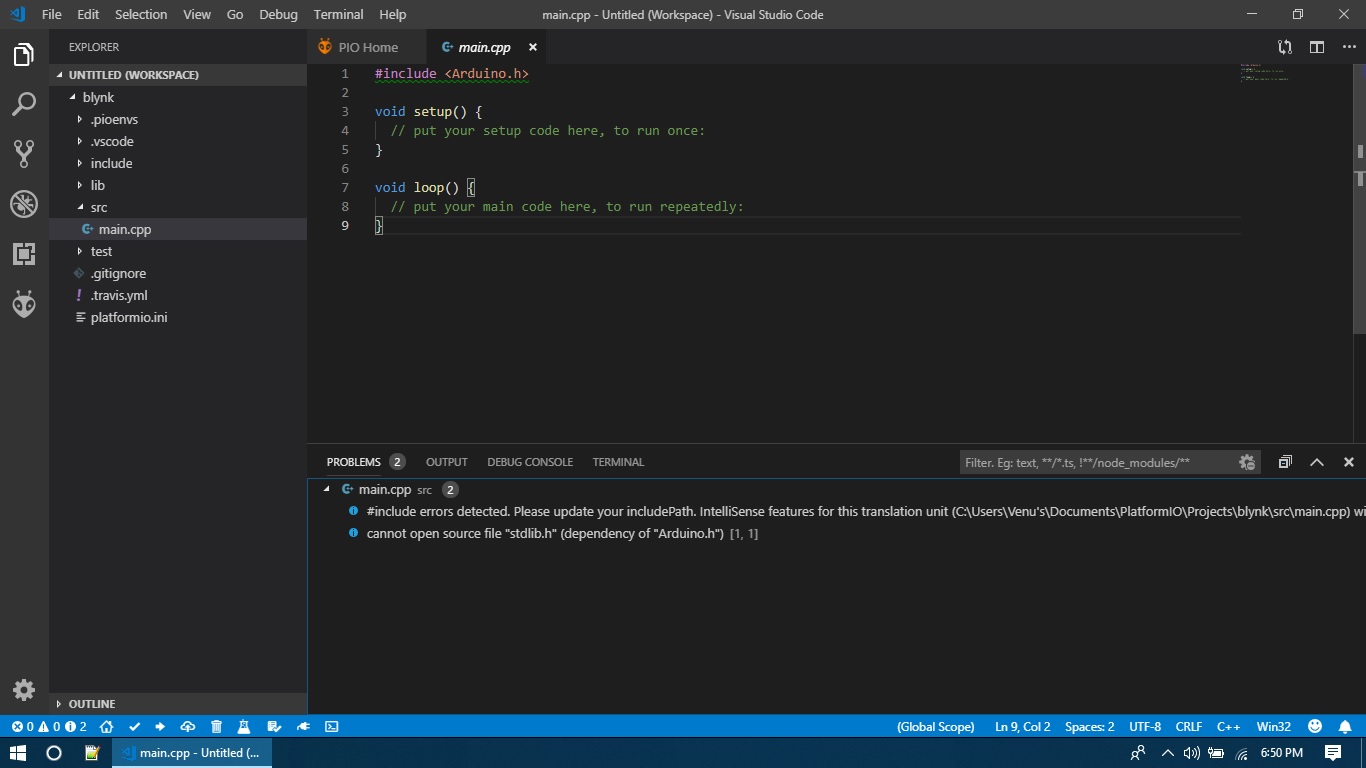This screenshot has height=768, width=1366.
Task: Open PlatformIO Home via the status bar house icon
Action: coord(106,727)
